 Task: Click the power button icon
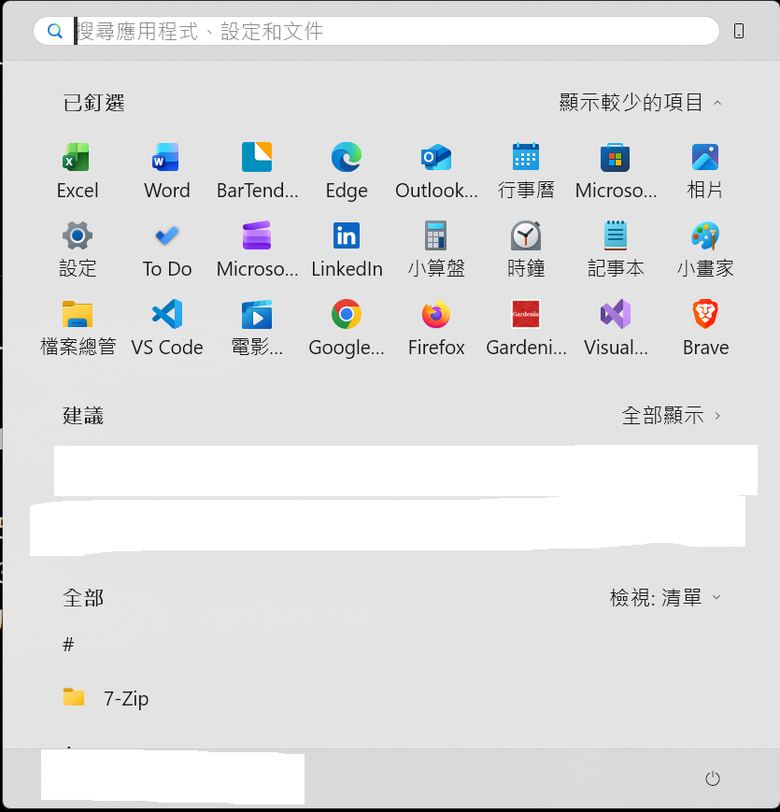[713, 778]
